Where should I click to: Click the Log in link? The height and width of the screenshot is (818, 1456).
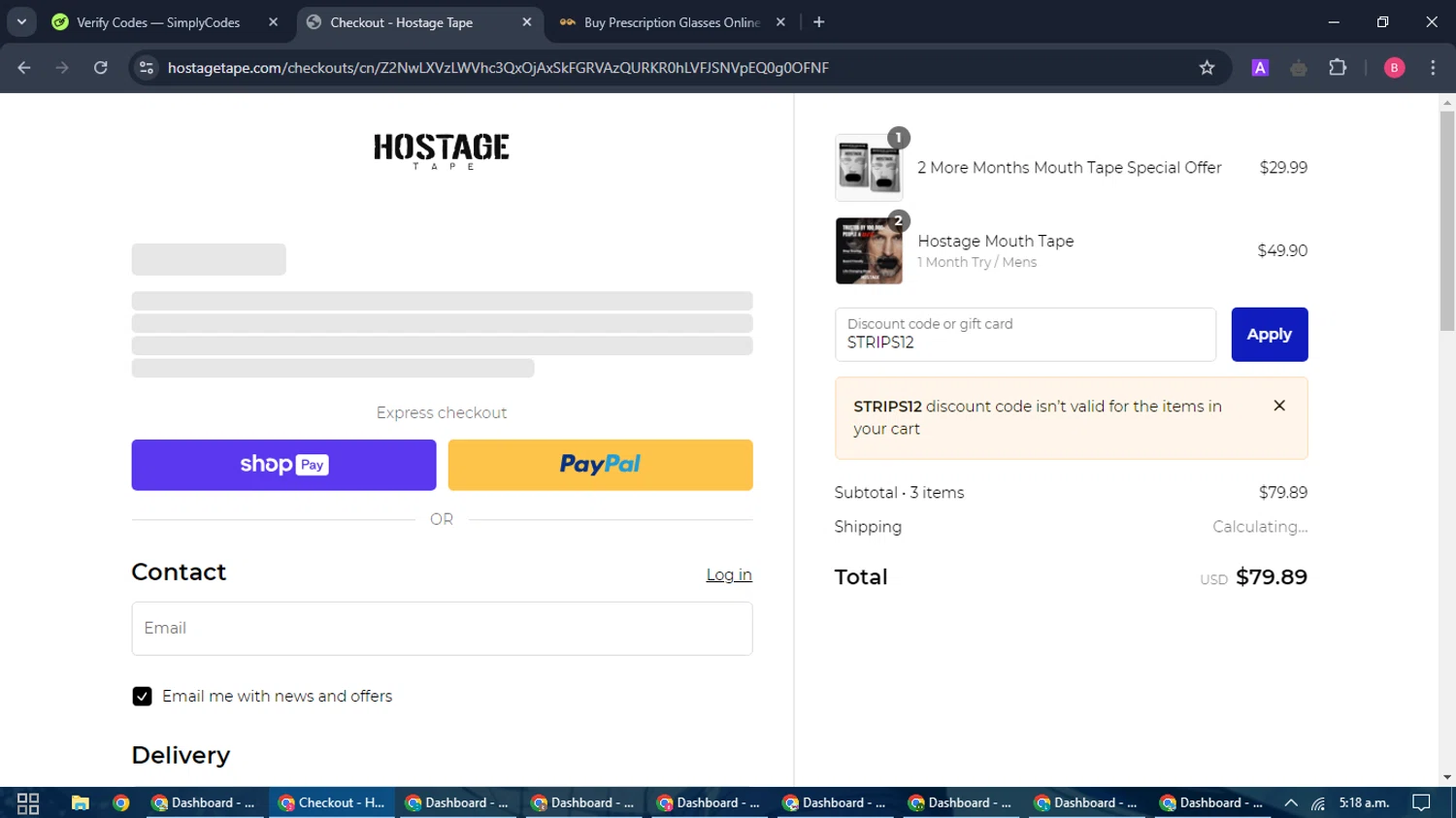729,574
